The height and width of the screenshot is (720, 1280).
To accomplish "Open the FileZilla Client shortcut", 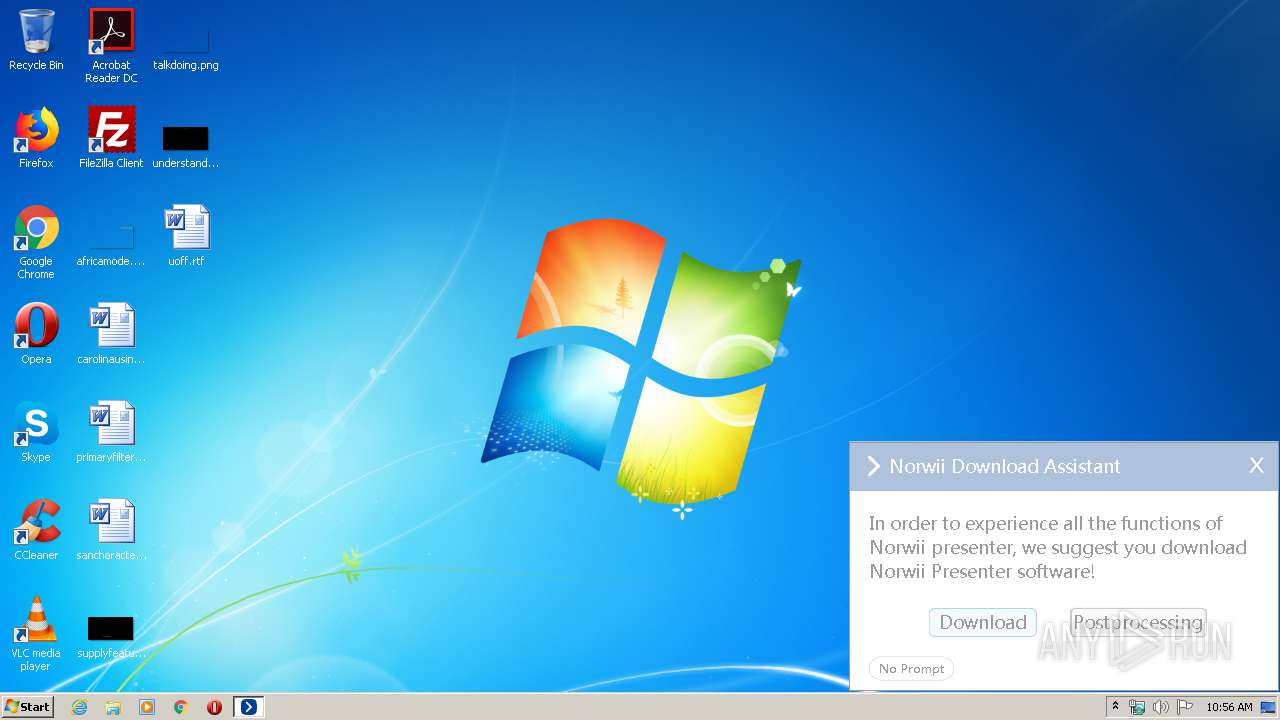I will [111, 138].
